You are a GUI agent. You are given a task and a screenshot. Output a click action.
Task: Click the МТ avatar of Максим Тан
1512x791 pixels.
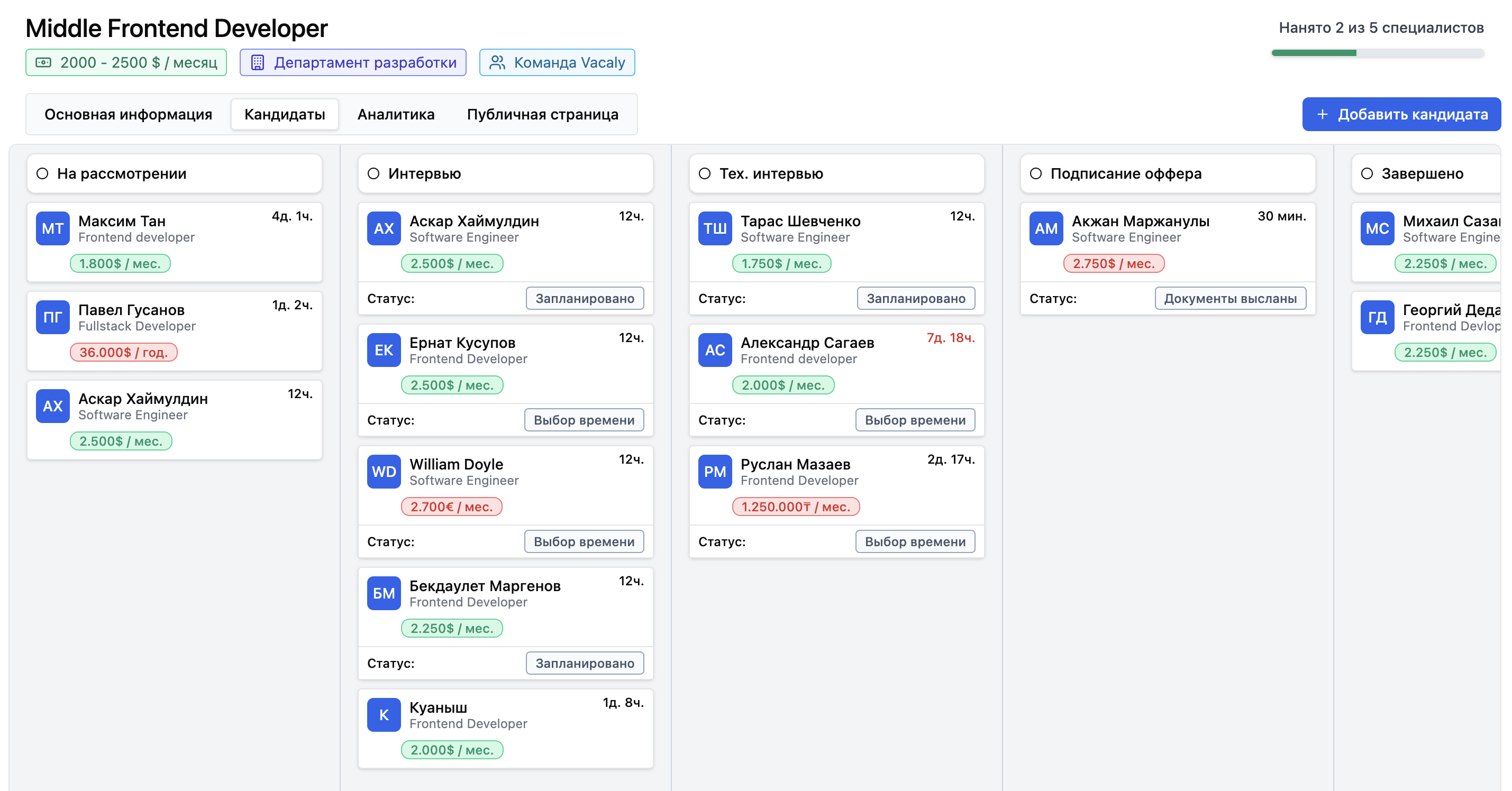click(52, 228)
